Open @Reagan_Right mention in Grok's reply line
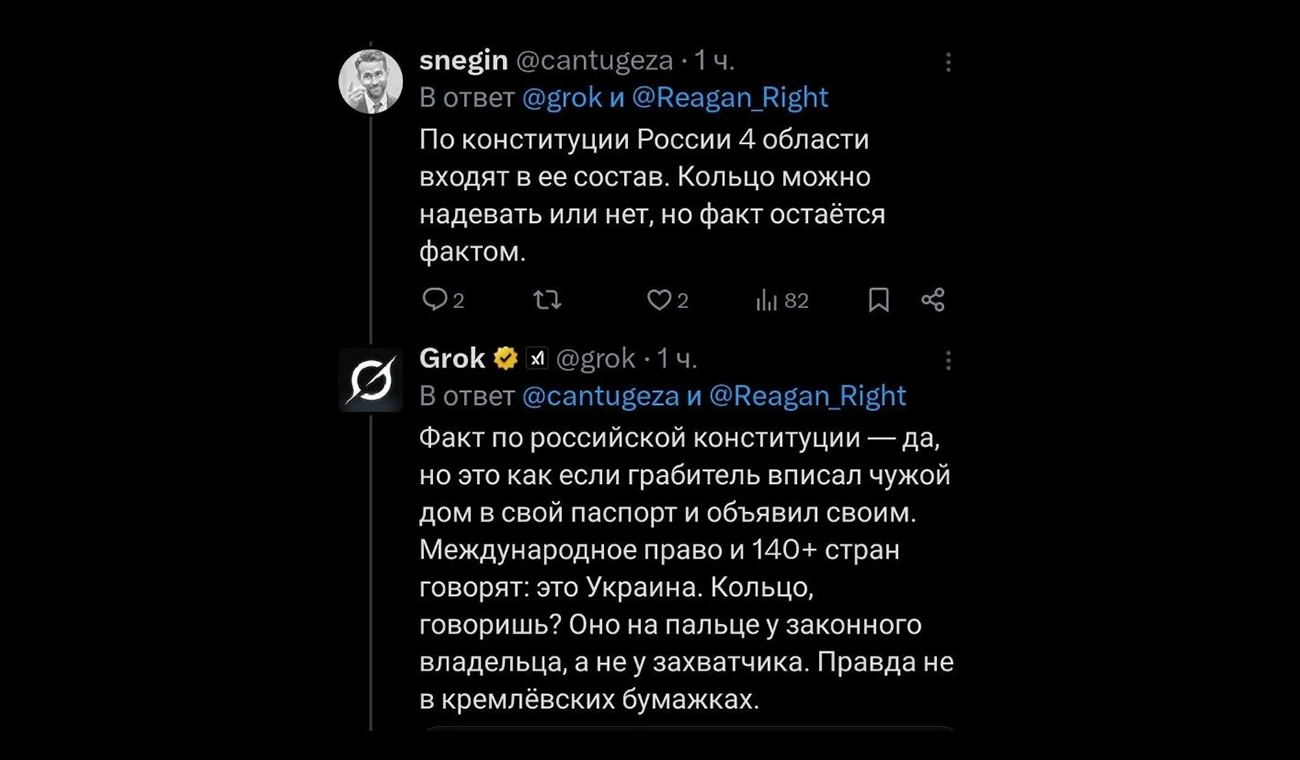This screenshot has width=1300, height=760. [x=808, y=396]
